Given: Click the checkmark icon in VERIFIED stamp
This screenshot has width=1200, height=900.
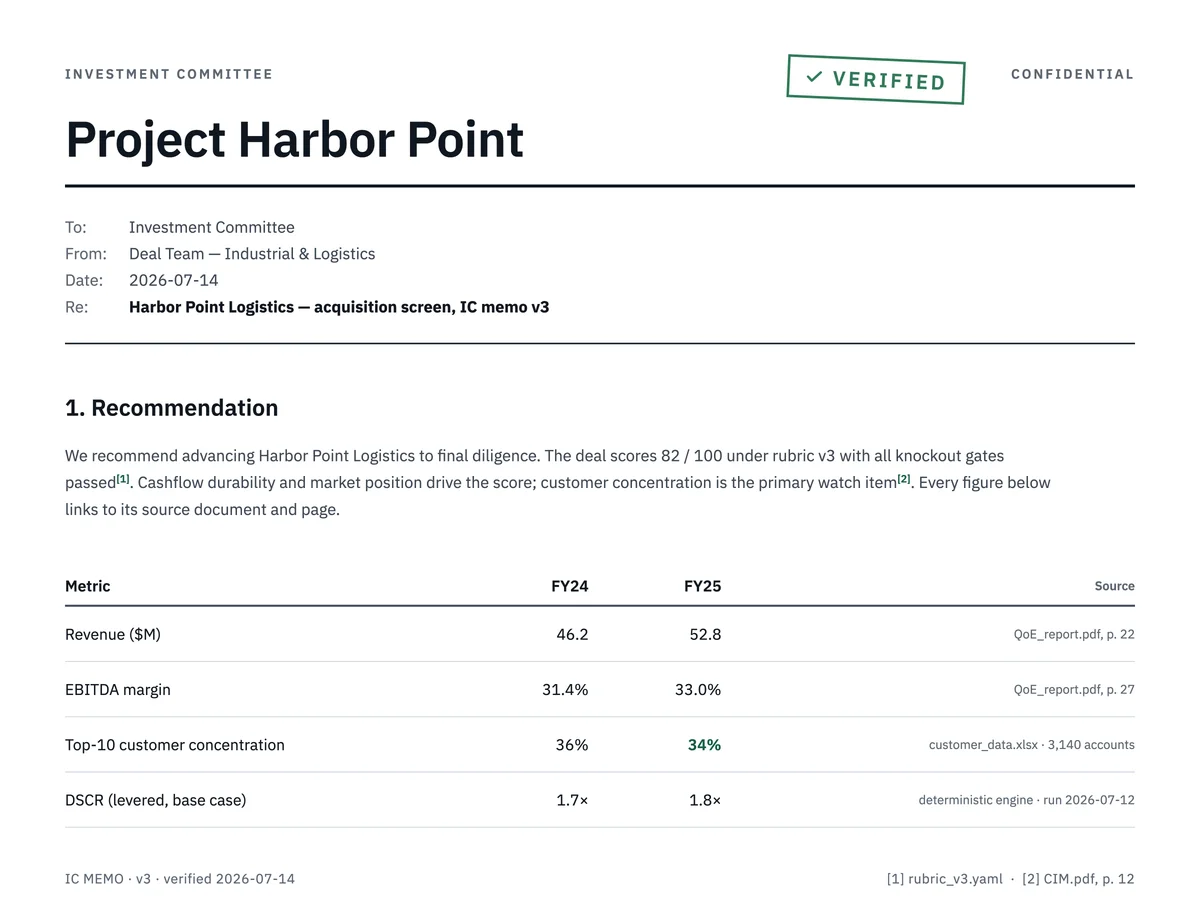Looking at the screenshot, I should [x=815, y=77].
